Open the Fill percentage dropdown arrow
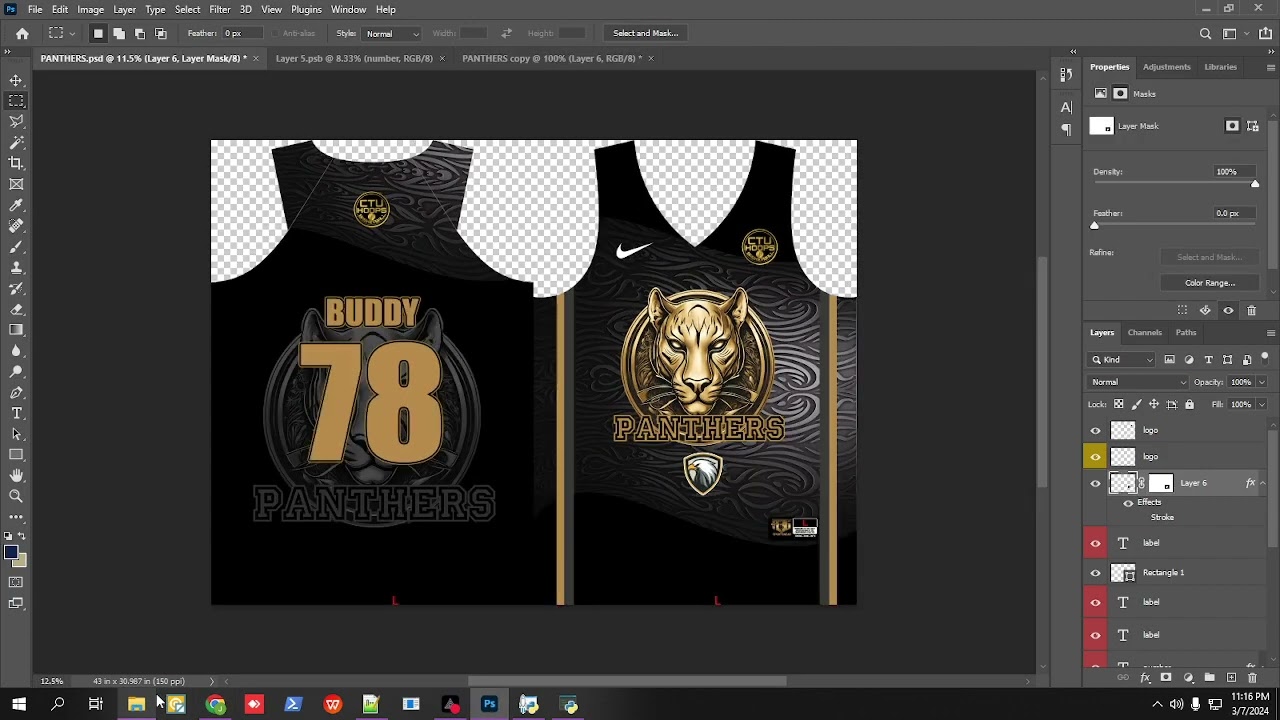1280x720 pixels. pyautogui.click(x=1261, y=404)
